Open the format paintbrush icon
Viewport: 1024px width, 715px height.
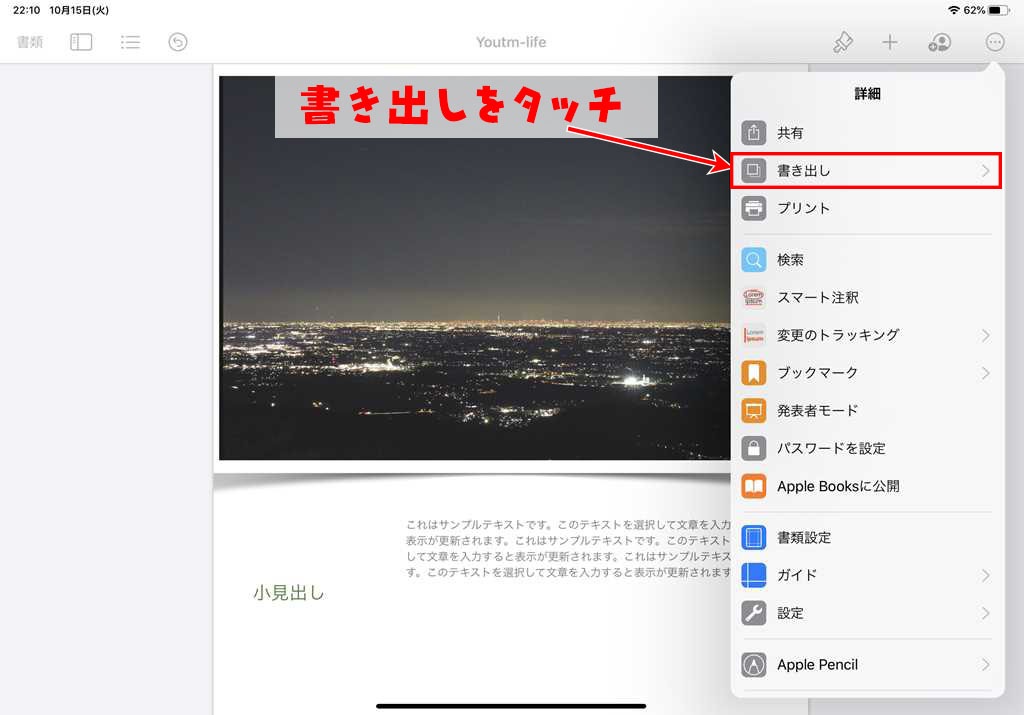[x=842, y=42]
